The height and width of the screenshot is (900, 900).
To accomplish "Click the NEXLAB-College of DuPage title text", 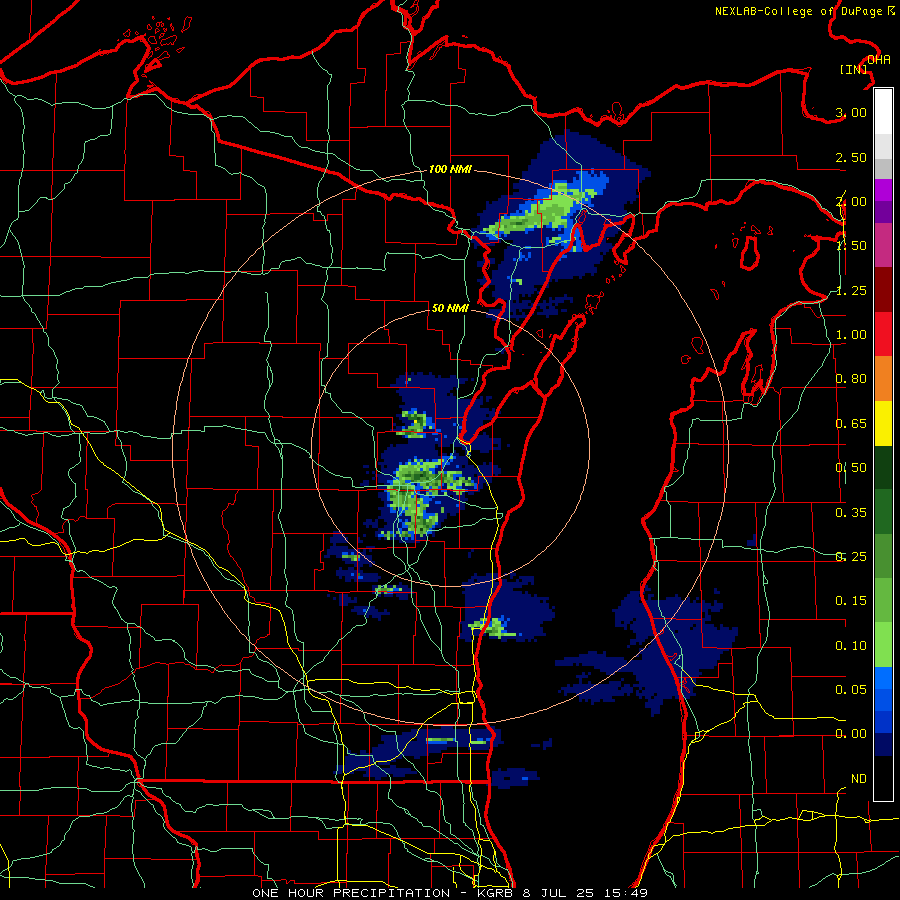I will [x=800, y=11].
